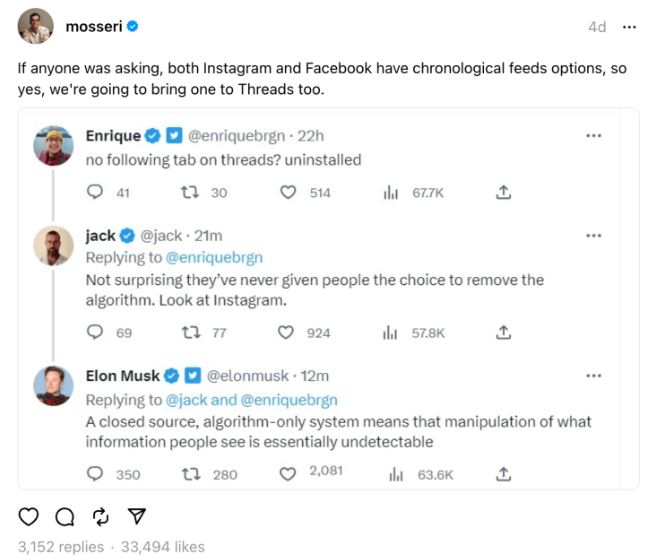649x555 pixels.
Task: Share Elon Musk's tweet via upload icon
Action: [x=504, y=473]
